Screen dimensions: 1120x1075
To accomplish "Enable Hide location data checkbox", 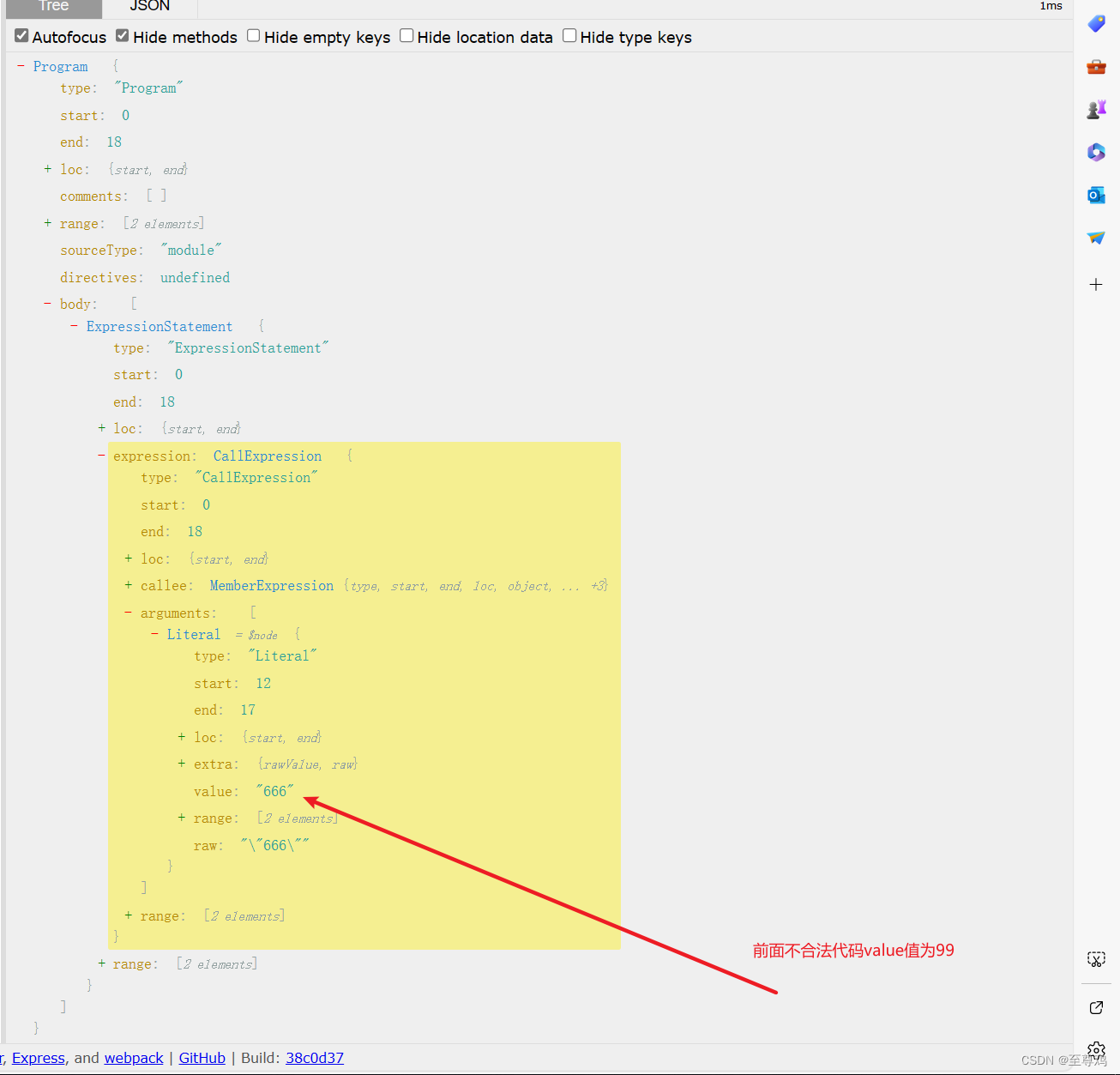I will point(406,36).
